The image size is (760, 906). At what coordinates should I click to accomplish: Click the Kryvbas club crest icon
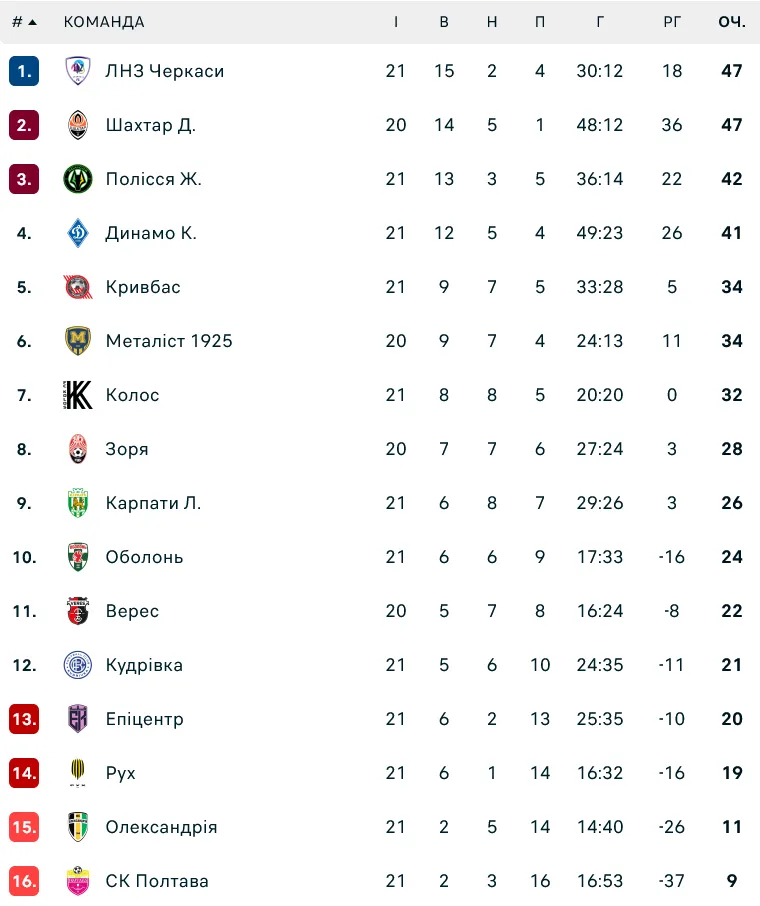[x=77, y=287]
